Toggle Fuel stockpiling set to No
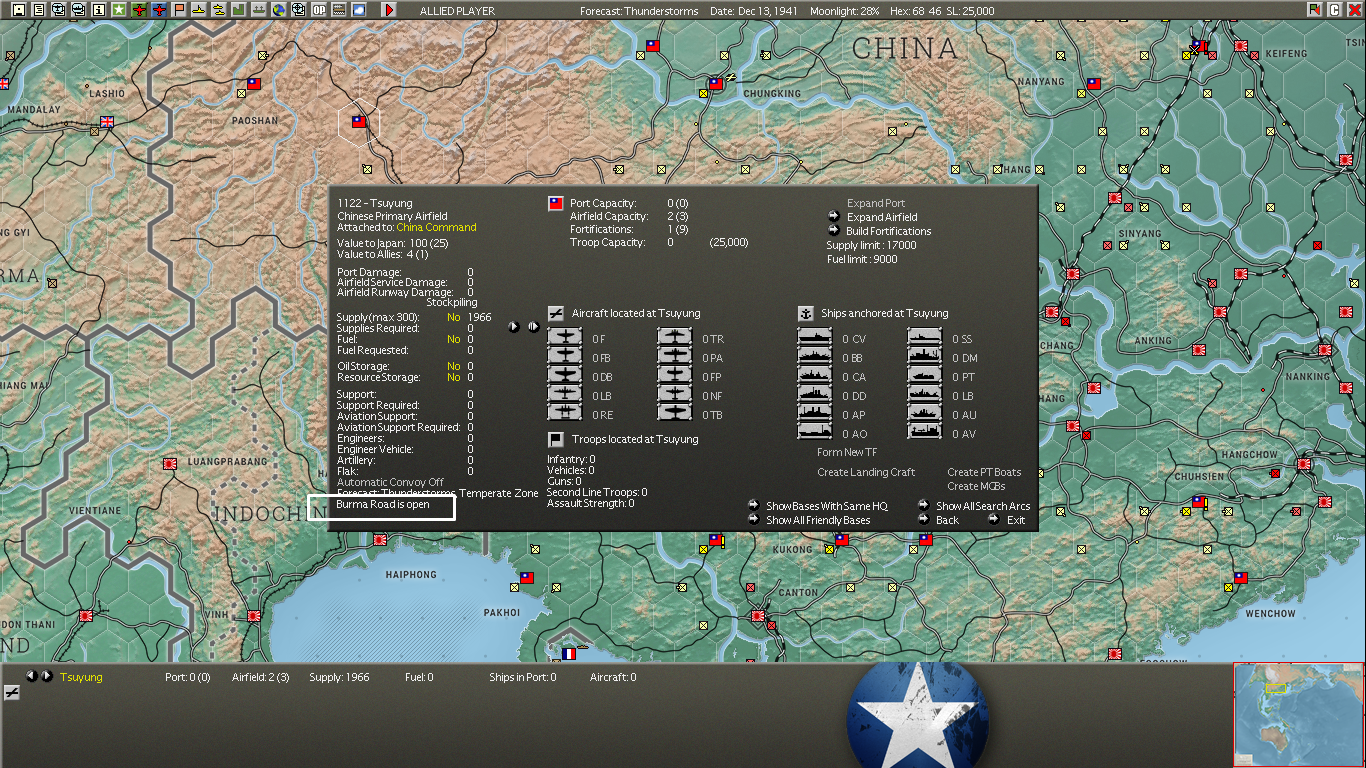Image resolution: width=1366 pixels, height=768 pixels. 454,340
